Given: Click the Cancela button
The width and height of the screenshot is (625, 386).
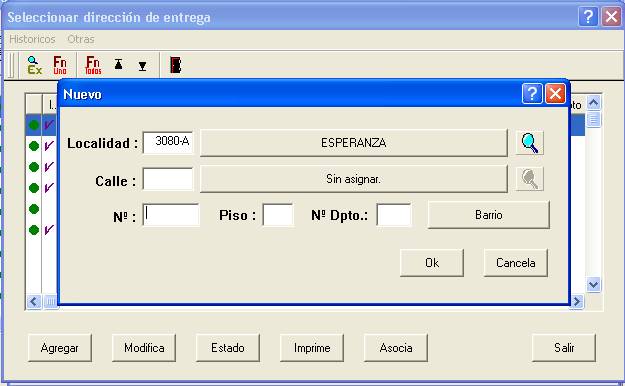Looking at the screenshot, I should point(516,263).
